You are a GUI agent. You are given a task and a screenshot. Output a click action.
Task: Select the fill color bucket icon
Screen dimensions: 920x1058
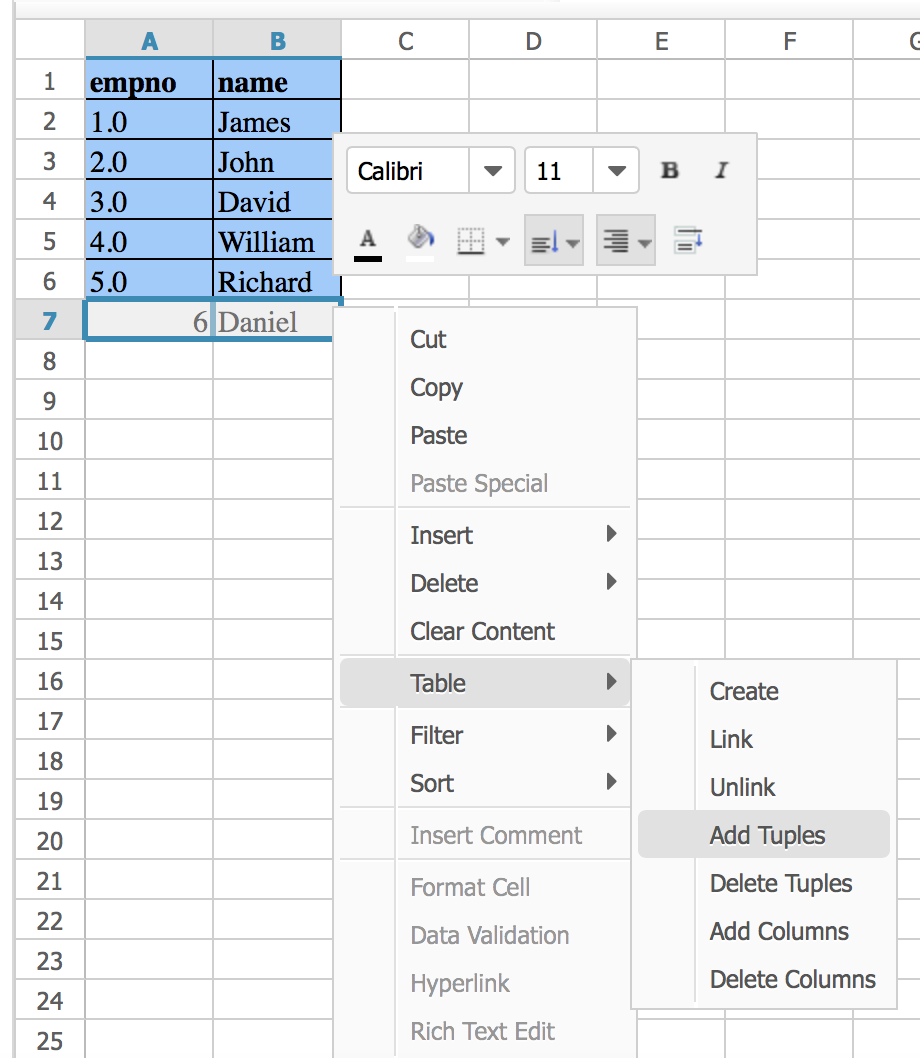coord(420,238)
